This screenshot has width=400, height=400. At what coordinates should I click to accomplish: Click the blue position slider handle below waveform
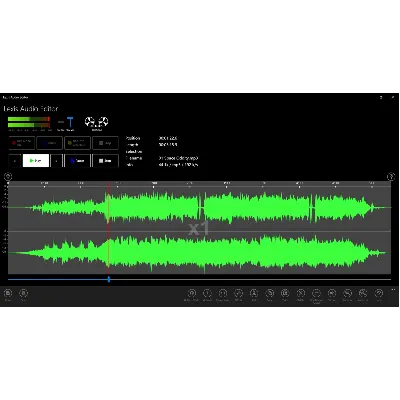109,279
